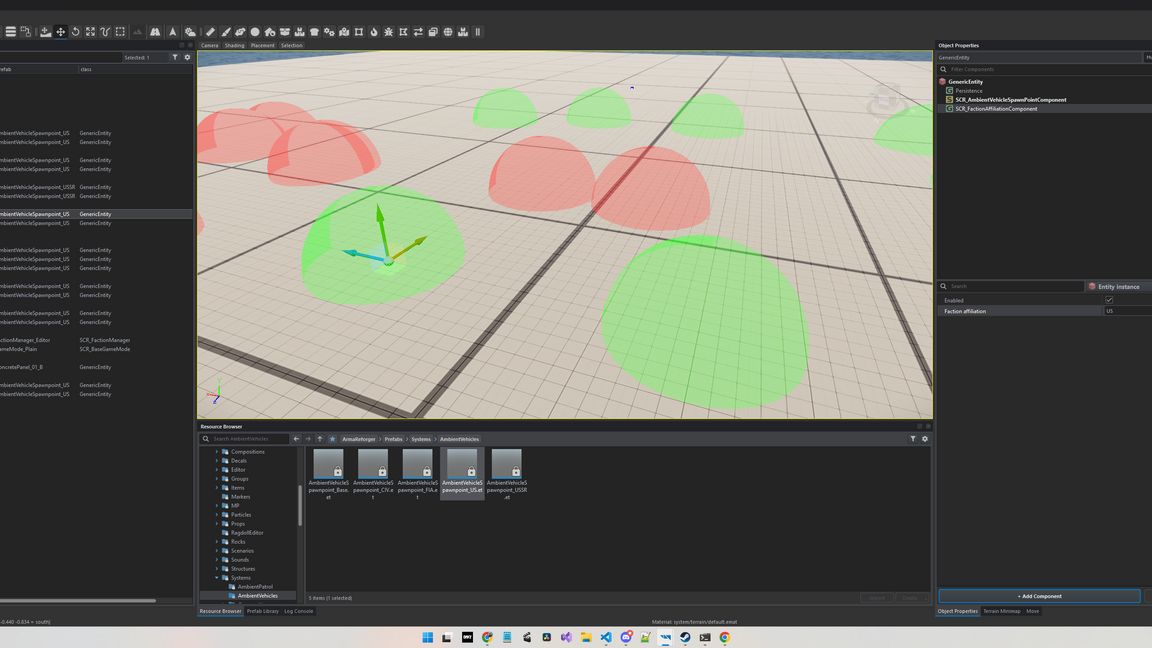Viewport: 1152px width, 648px height.
Task: Click the Resource Browser filter funnel icon
Action: click(913, 439)
